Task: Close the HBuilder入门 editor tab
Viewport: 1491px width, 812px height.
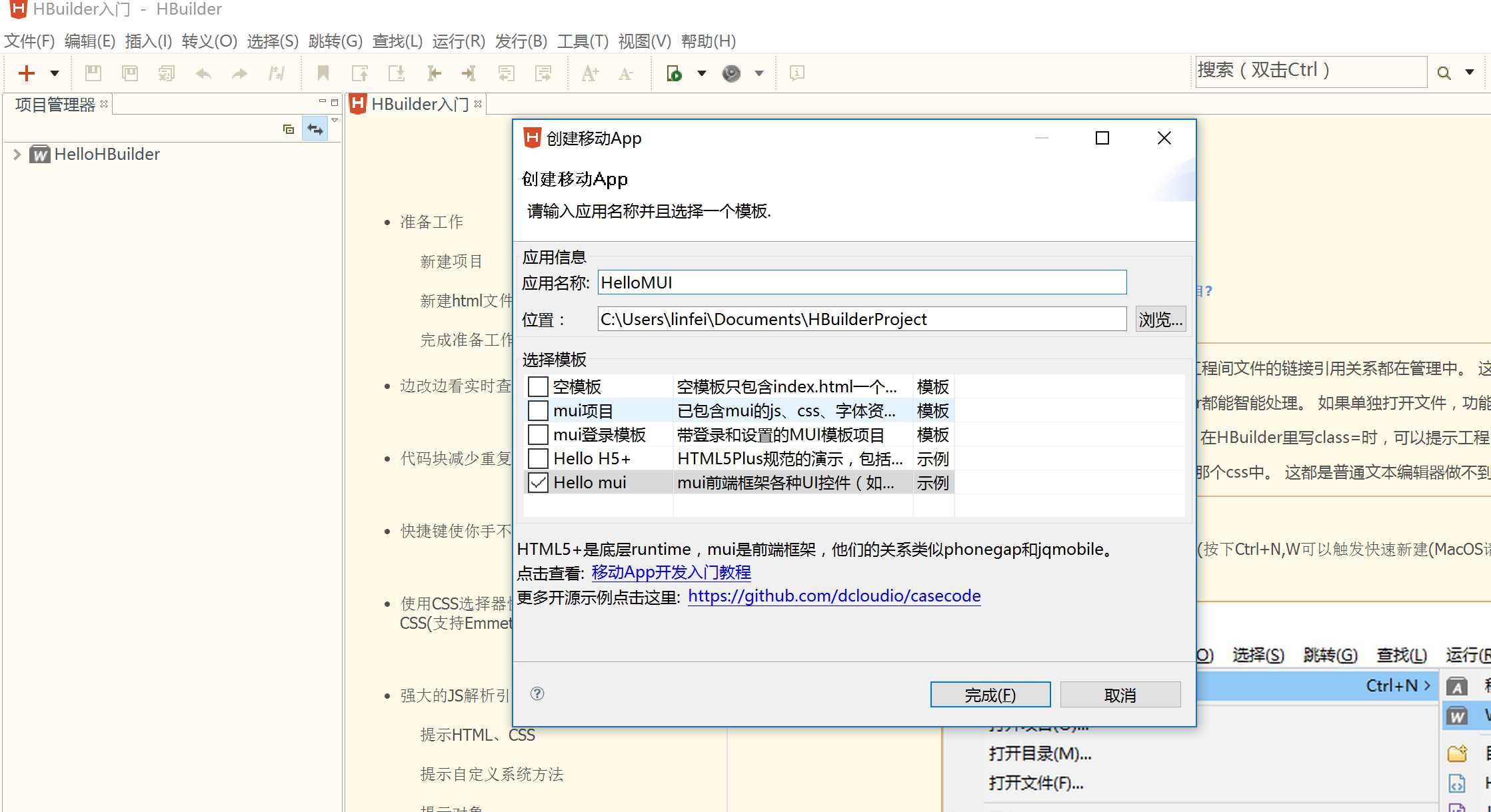Action: click(478, 104)
